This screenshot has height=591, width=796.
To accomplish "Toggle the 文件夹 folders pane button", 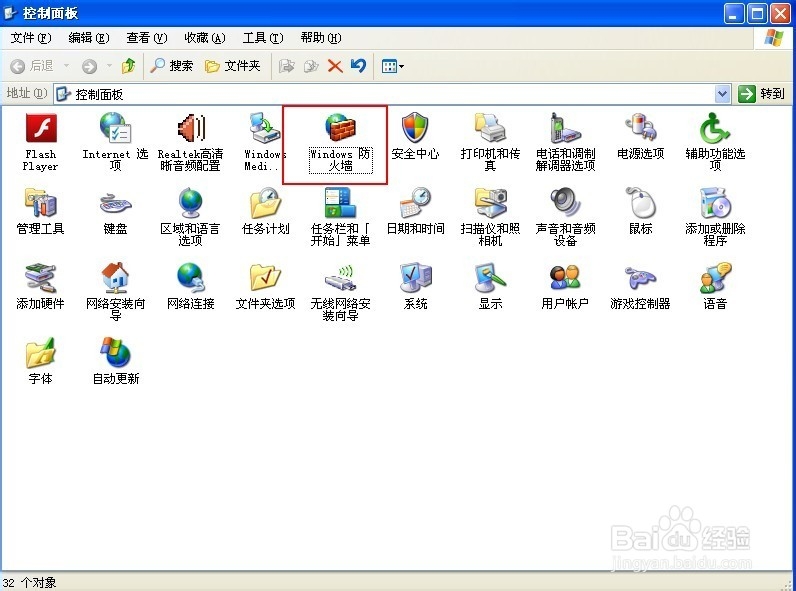I will (233, 66).
